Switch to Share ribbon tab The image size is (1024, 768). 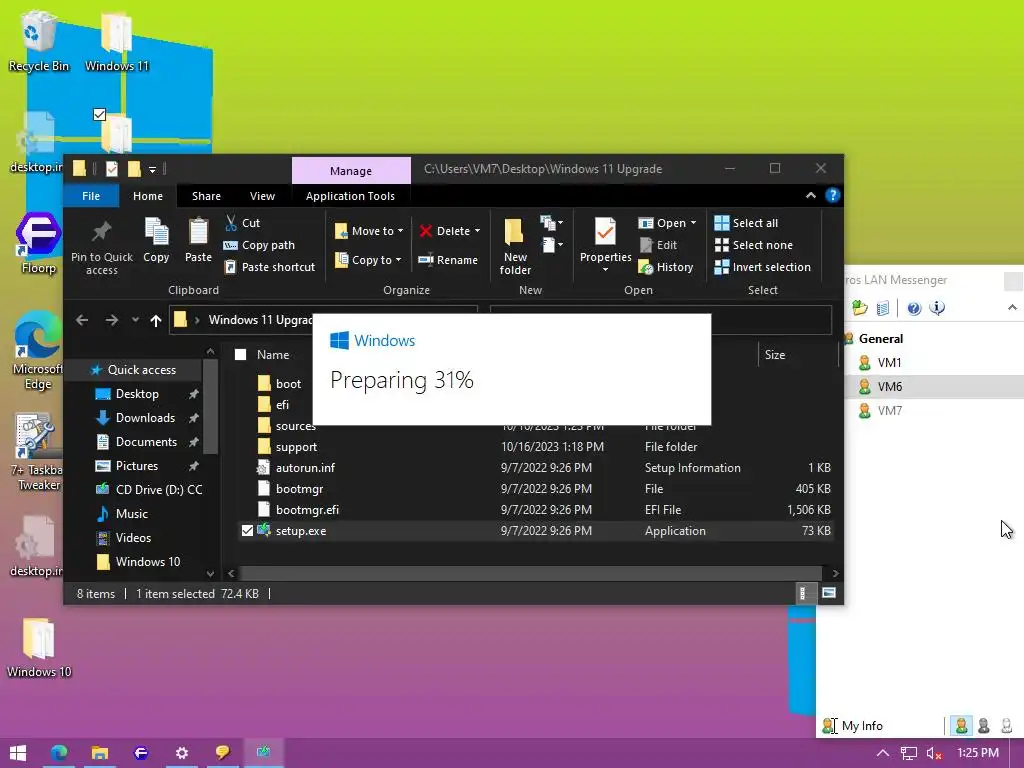coord(206,196)
